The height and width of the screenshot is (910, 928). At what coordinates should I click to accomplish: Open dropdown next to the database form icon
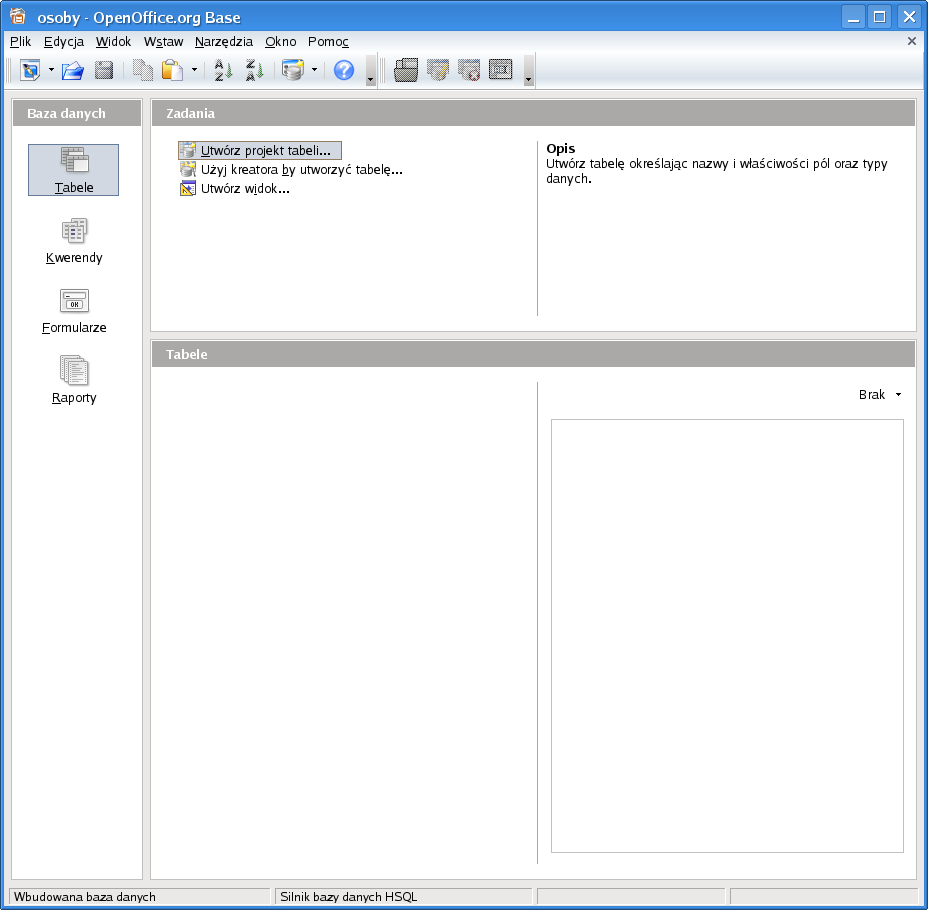pyautogui.click(x=314, y=70)
